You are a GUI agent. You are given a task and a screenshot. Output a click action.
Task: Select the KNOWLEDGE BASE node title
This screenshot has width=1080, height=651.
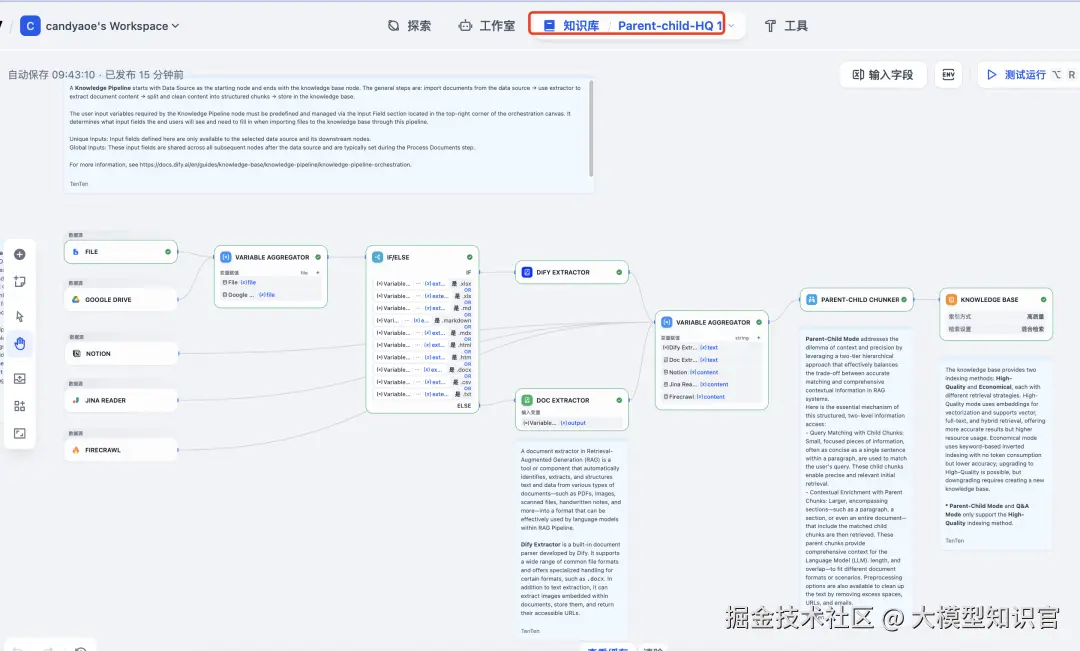point(989,300)
